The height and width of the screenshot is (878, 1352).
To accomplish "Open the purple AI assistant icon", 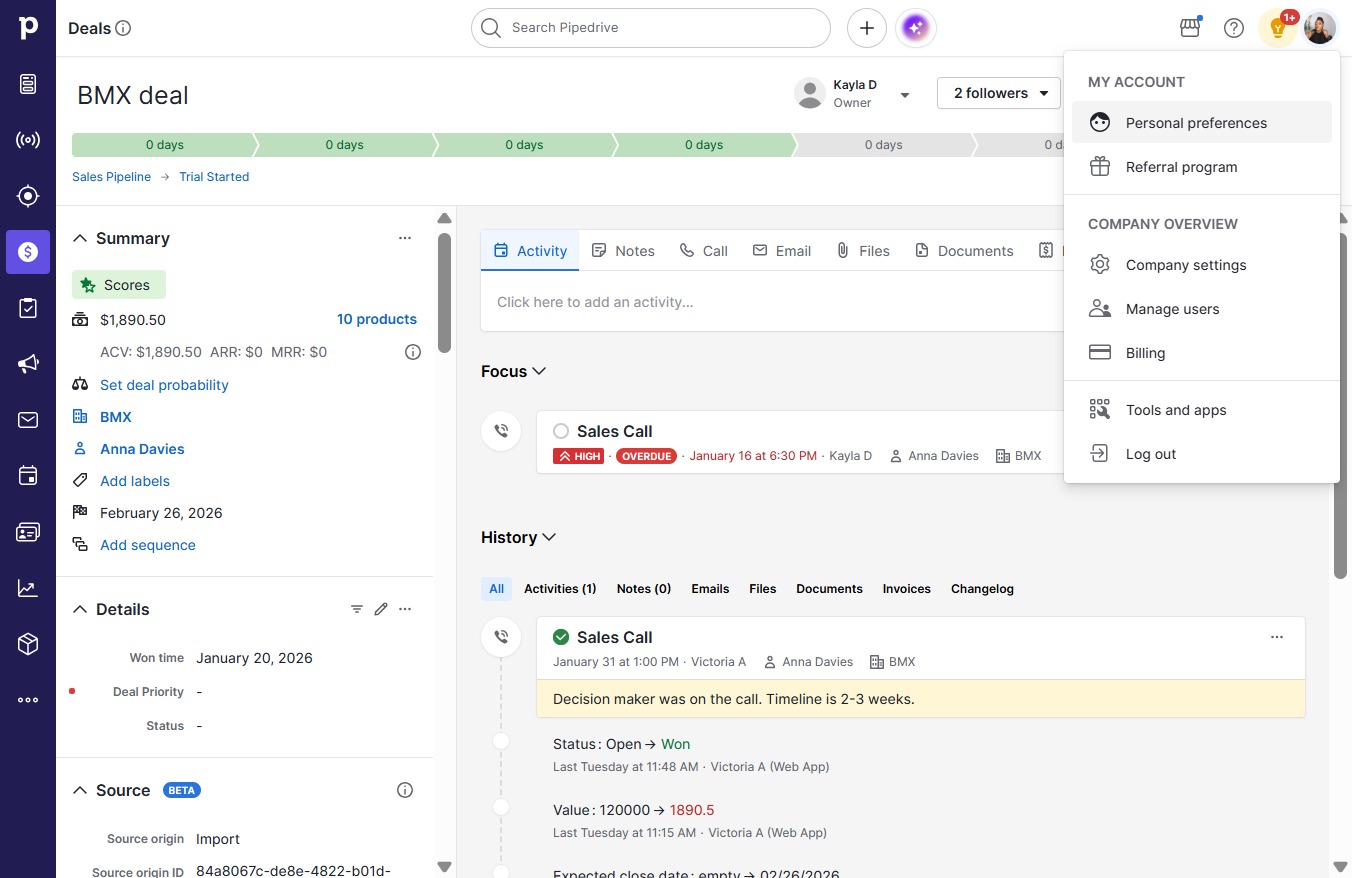I will pos(917,28).
